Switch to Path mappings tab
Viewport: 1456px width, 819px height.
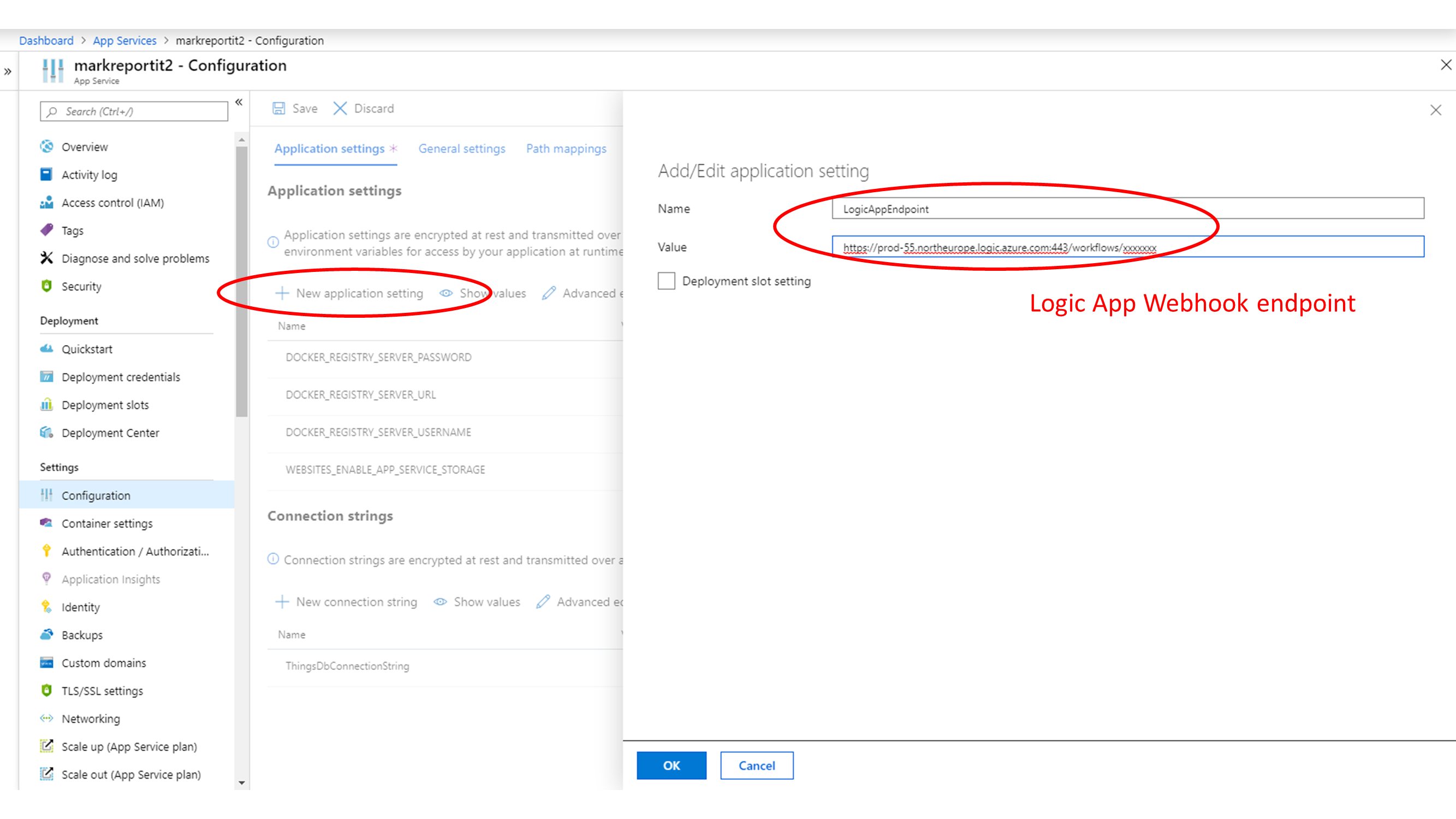tap(566, 149)
